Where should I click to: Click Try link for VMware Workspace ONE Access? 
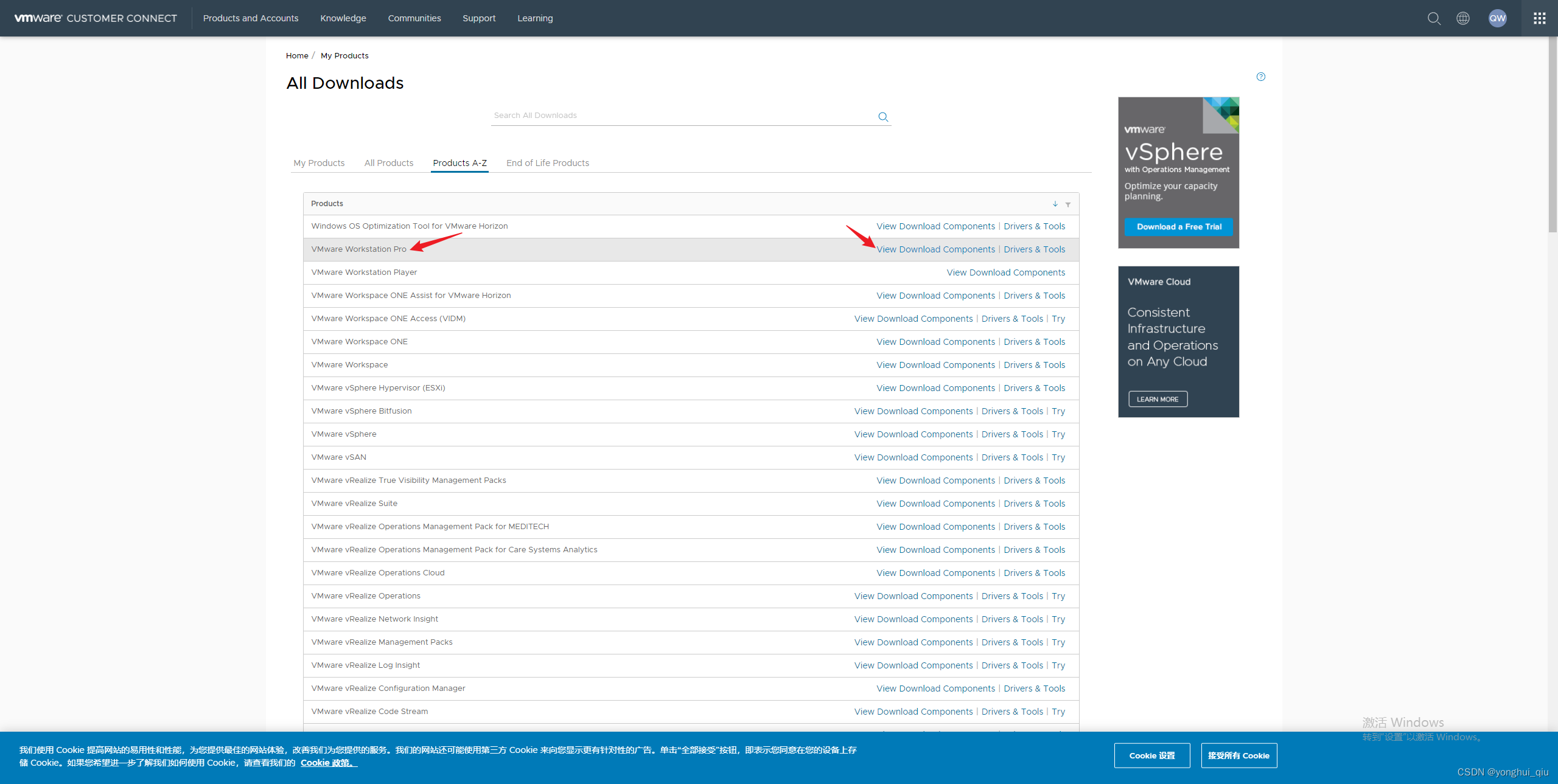pos(1058,319)
